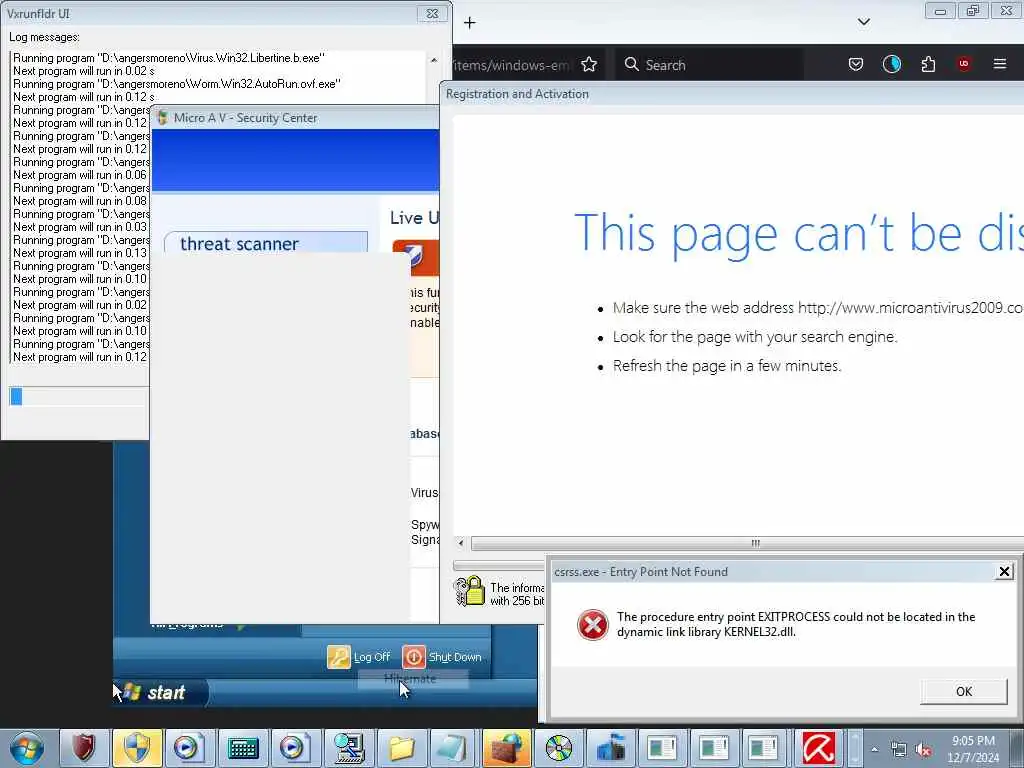Viewport: 1024px width, 768px height.
Task: Click OK in csrss.exe error dialog
Action: pyautogui.click(x=963, y=692)
